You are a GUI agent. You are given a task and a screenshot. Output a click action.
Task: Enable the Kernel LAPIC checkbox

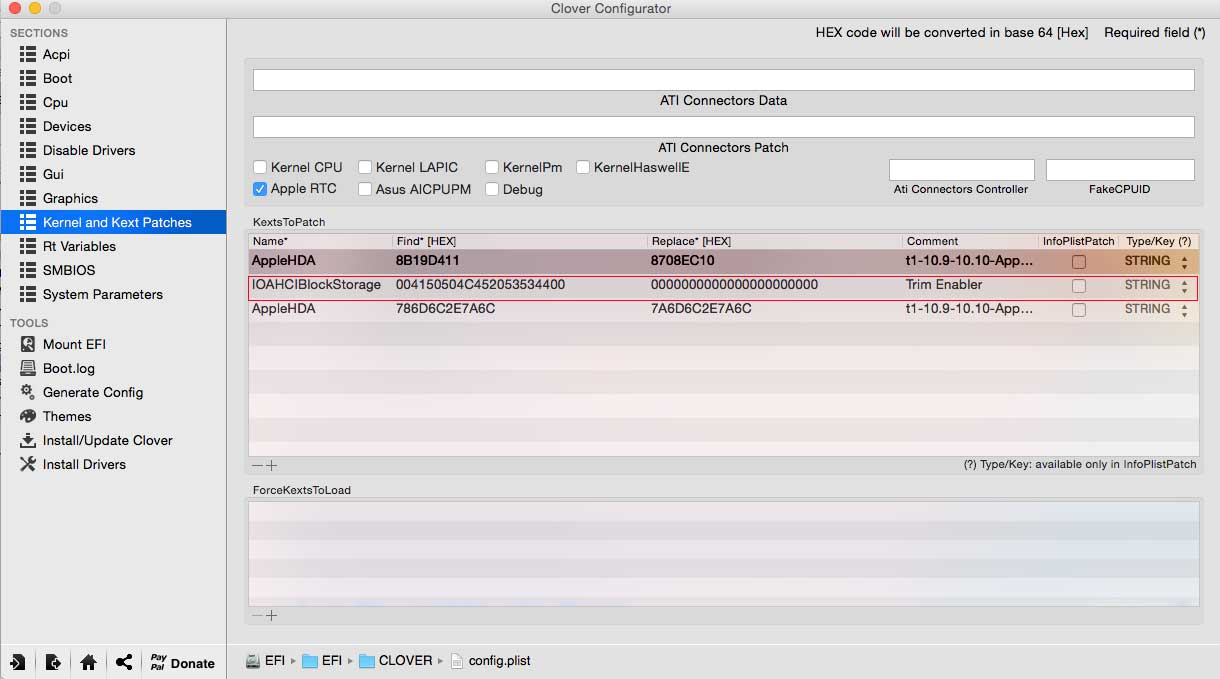click(x=365, y=167)
